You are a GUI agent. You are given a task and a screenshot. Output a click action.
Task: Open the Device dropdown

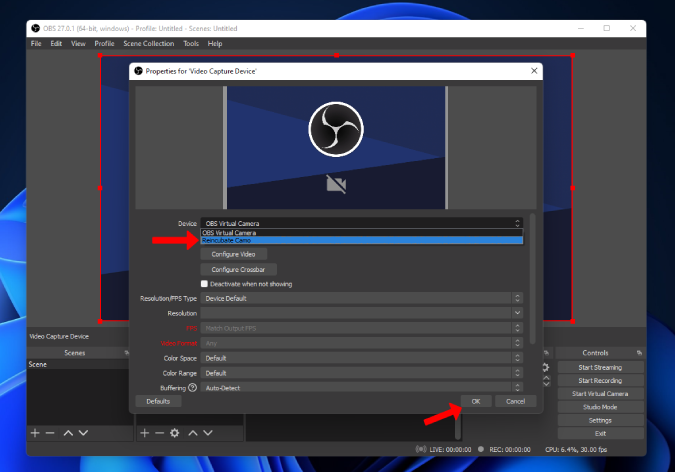pyautogui.click(x=362, y=223)
